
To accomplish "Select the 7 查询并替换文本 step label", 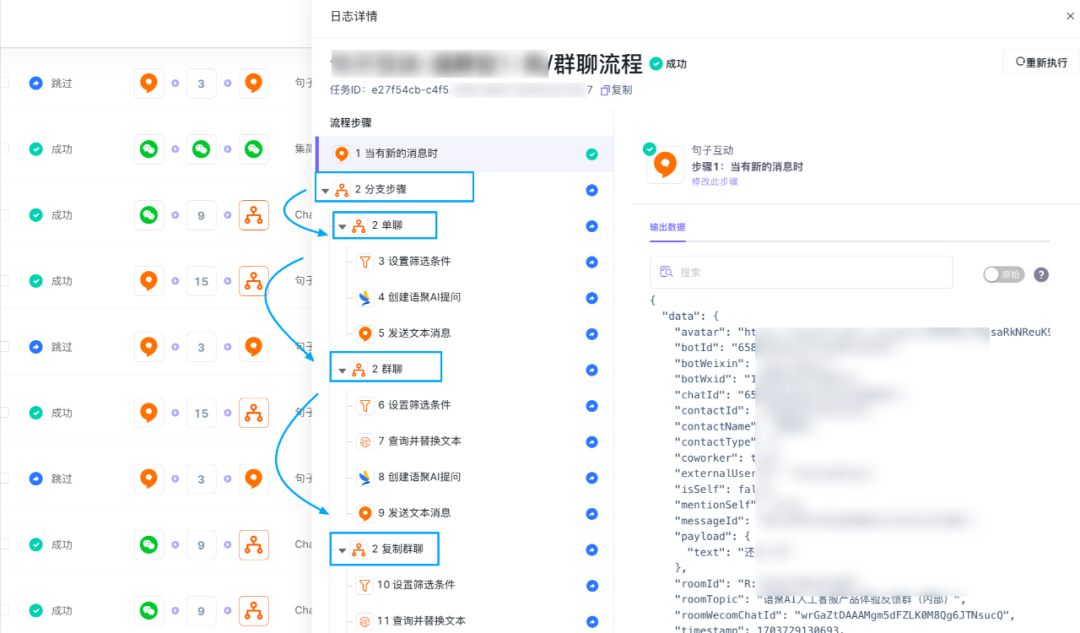I will click(x=419, y=442).
